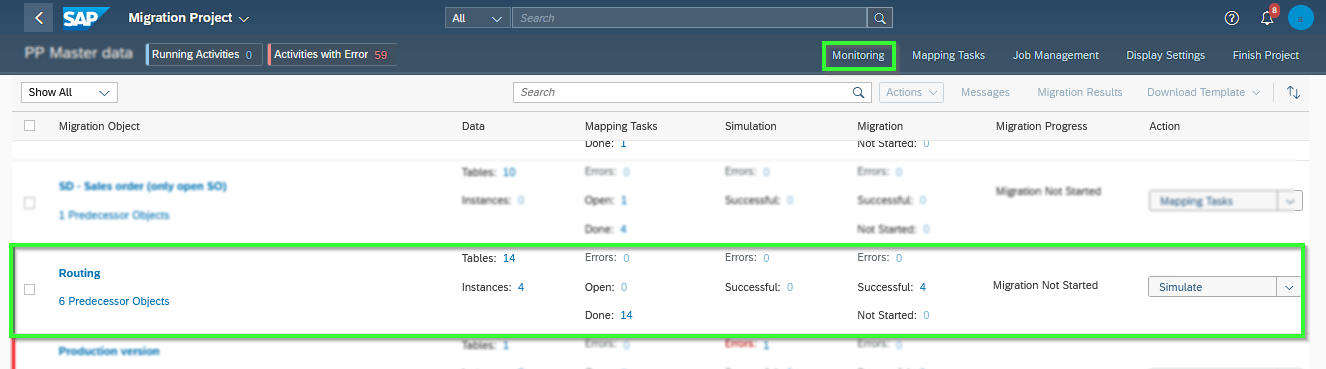Image resolution: width=1326 pixels, height=369 pixels.
Task: Open the user profile avatar
Action: 1300,18
